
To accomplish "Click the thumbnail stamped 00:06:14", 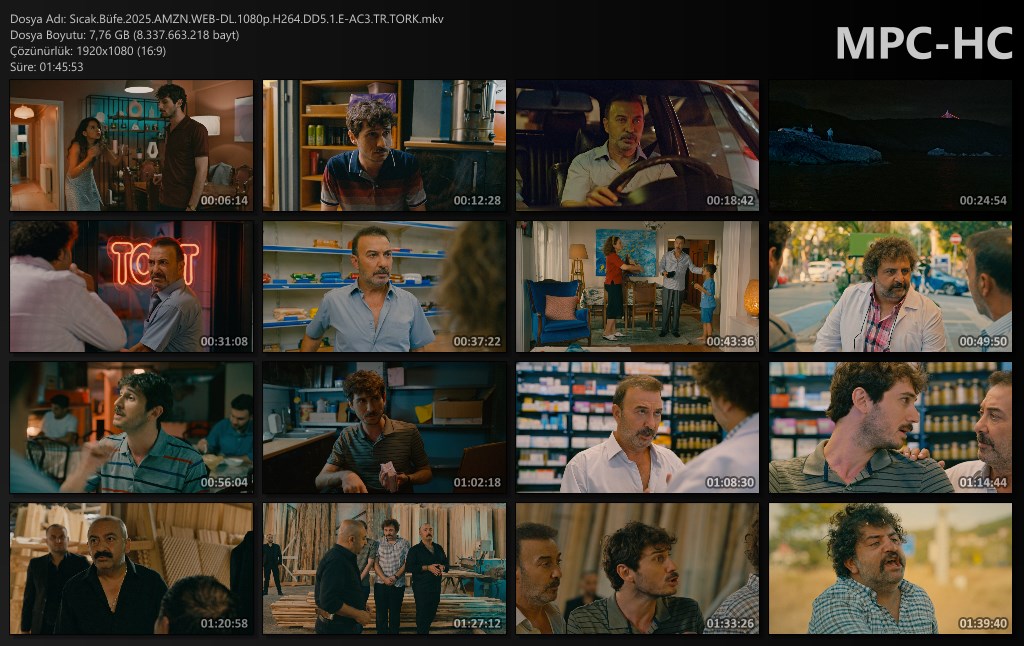I will (131, 145).
